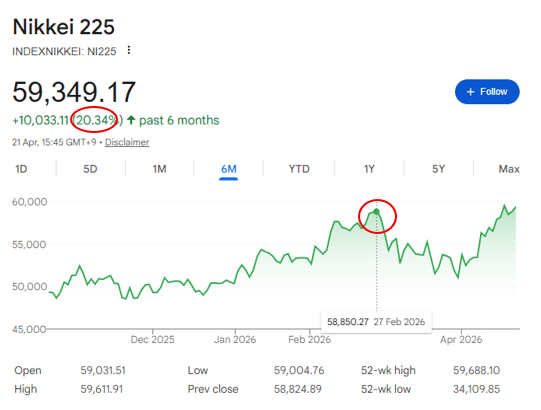Click the High value 59,611.91
The image size is (541, 410).
[101, 389]
